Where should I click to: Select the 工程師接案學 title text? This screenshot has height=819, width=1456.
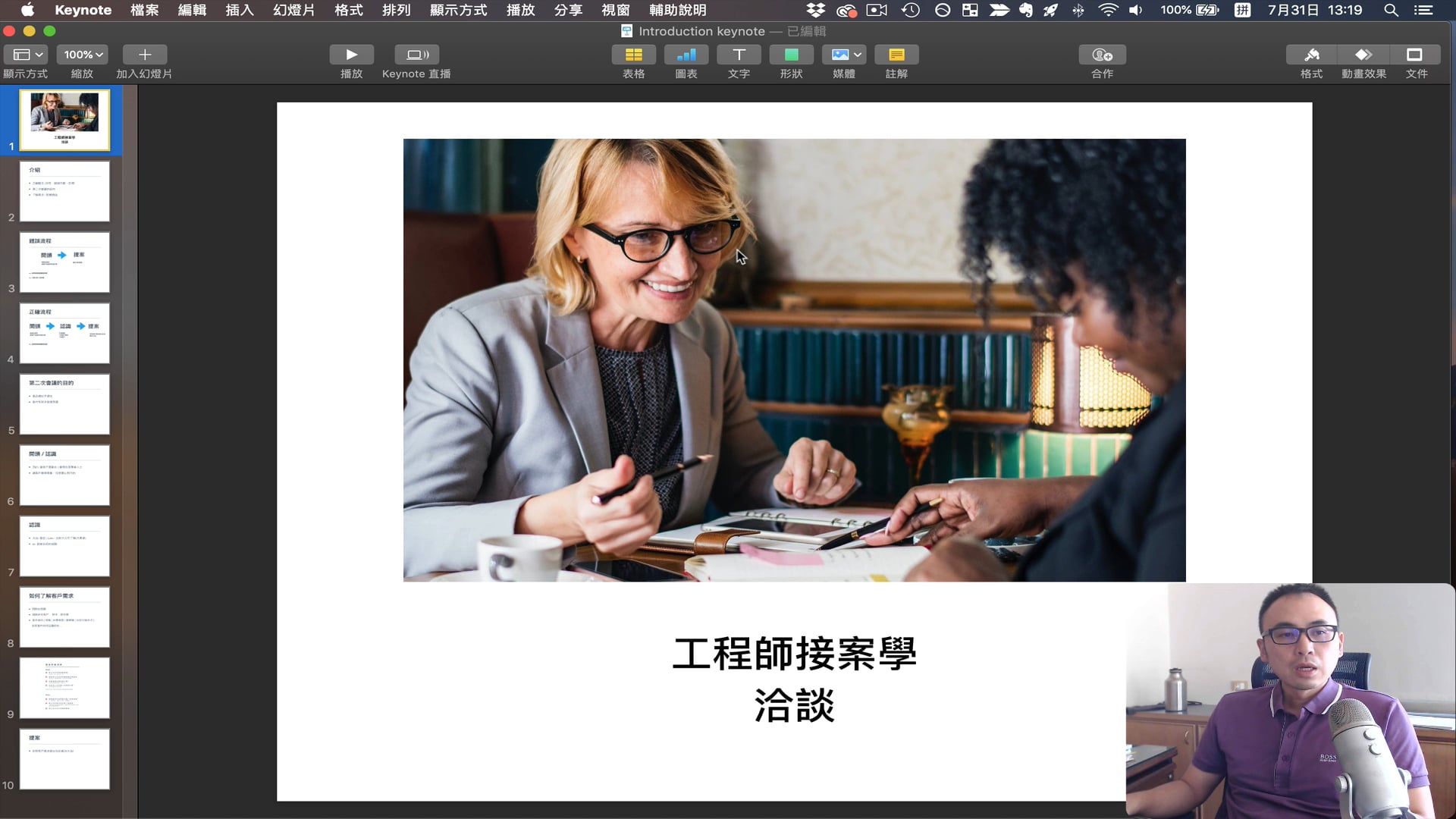tap(794, 654)
